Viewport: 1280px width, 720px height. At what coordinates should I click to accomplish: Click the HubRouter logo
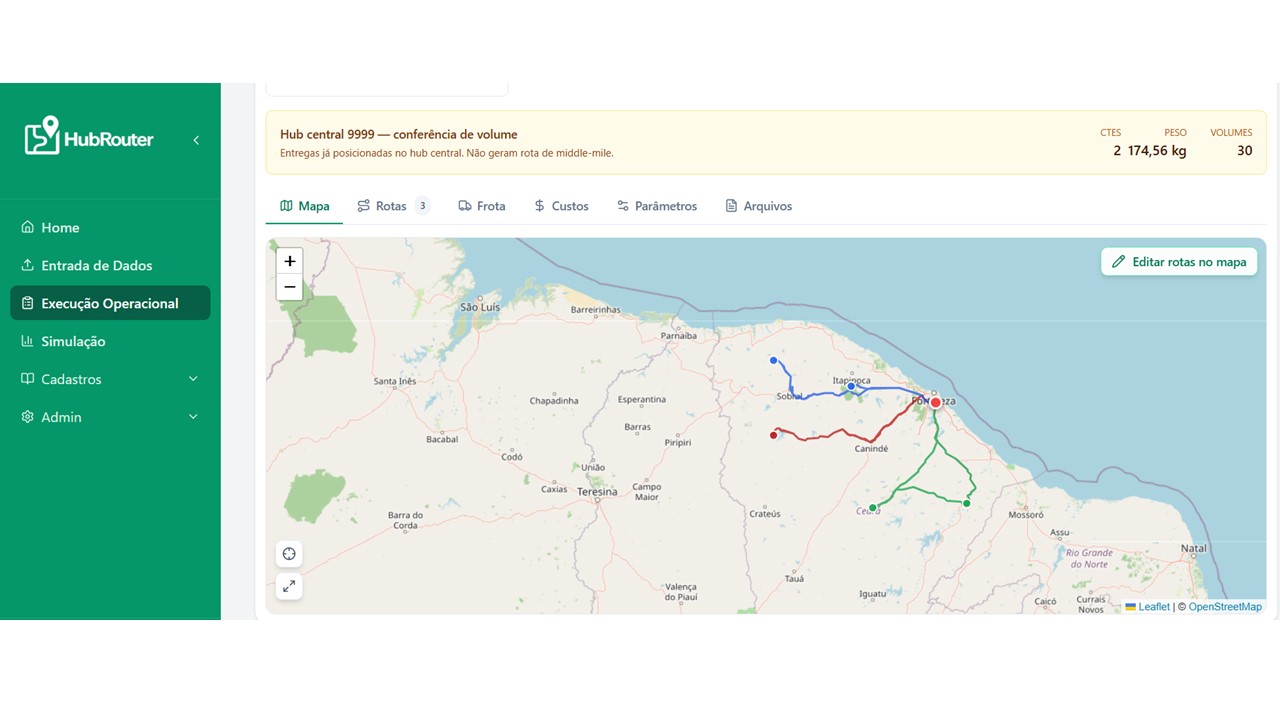[89, 137]
